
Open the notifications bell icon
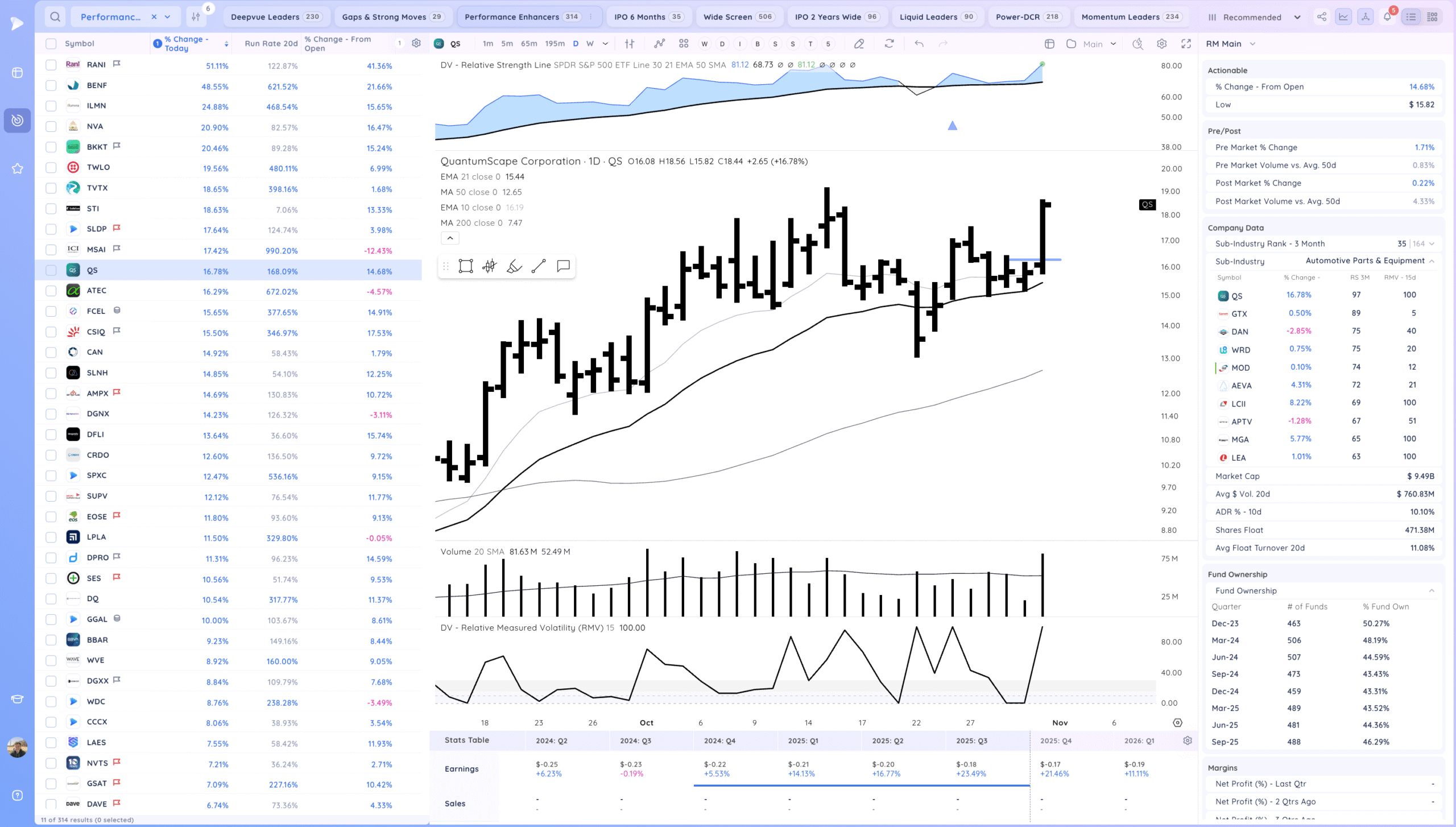click(x=1387, y=17)
